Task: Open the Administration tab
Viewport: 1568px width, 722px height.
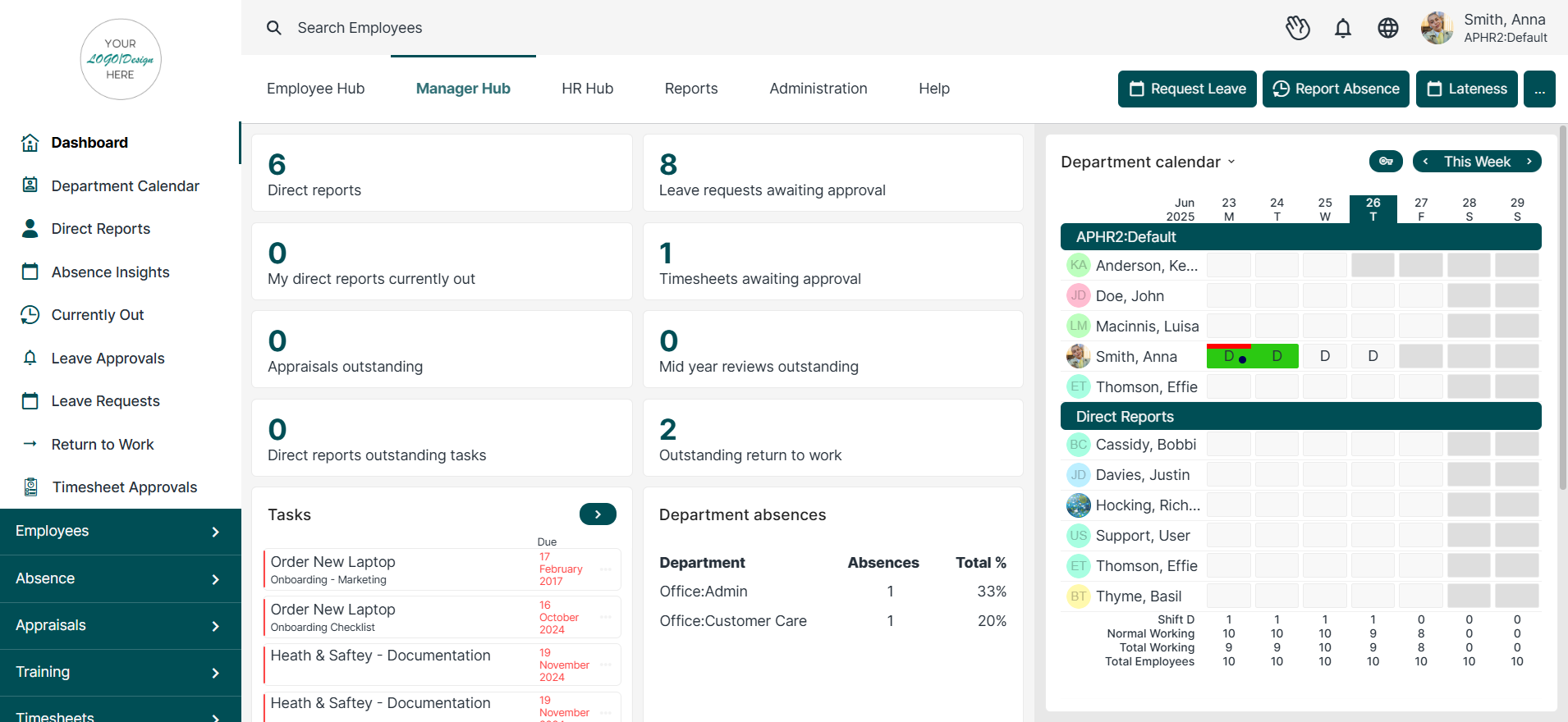Action: pos(818,89)
